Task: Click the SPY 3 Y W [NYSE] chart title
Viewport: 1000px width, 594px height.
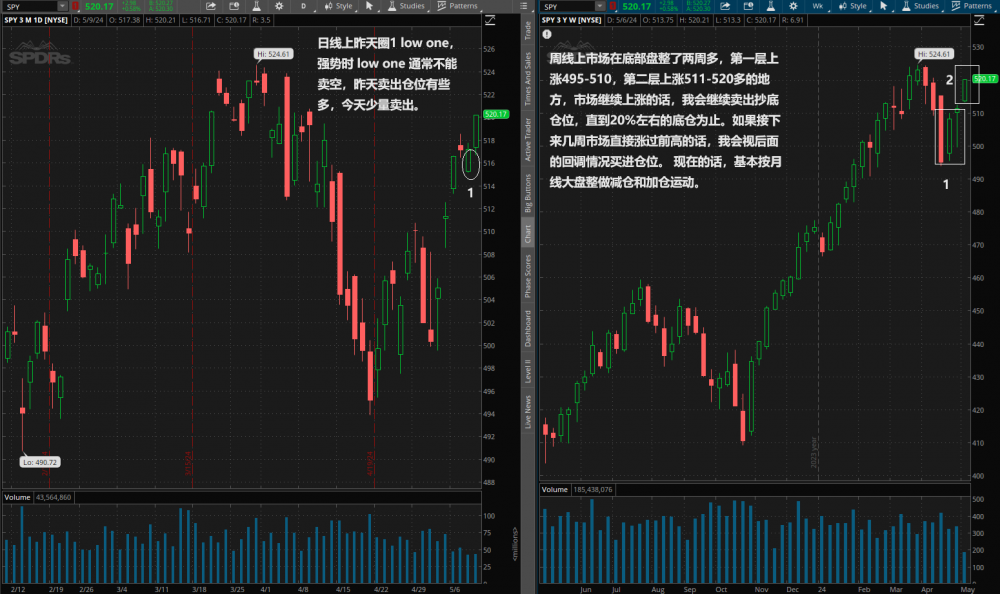Action: click(571, 20)
